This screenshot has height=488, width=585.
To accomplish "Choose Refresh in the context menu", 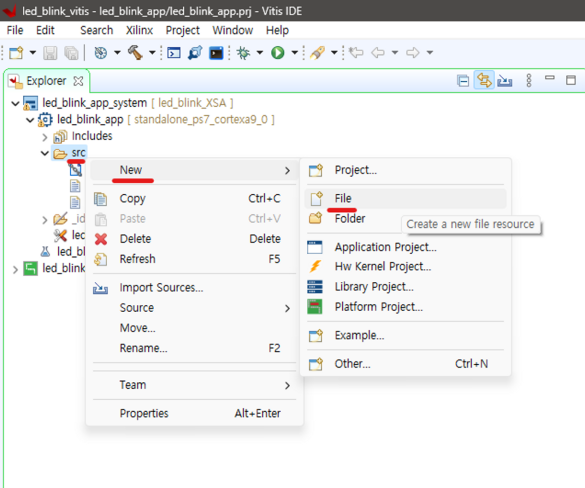I will coord(194,259).
